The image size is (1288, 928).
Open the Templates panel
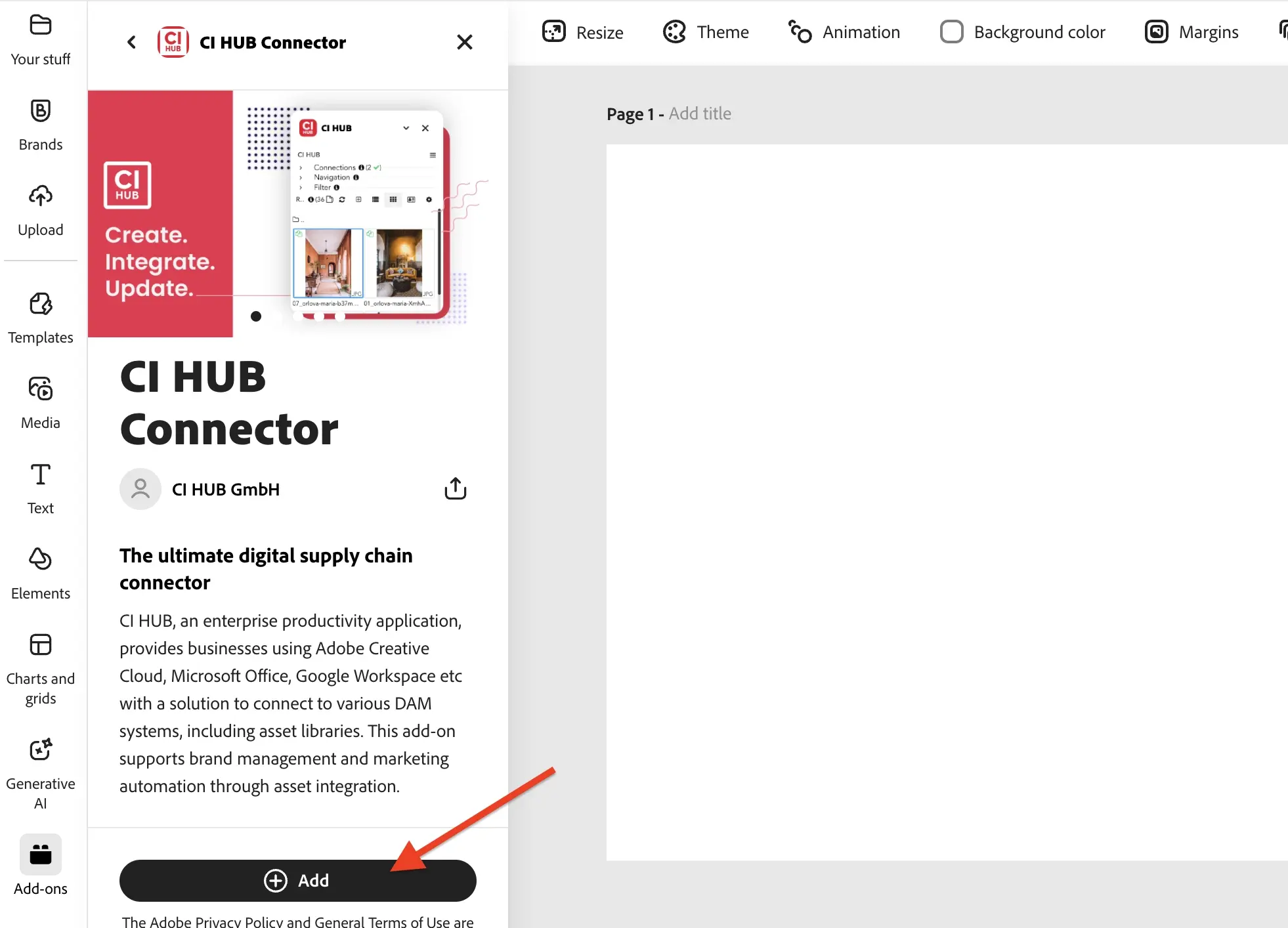pyautogui.click(x=41, y=319)
